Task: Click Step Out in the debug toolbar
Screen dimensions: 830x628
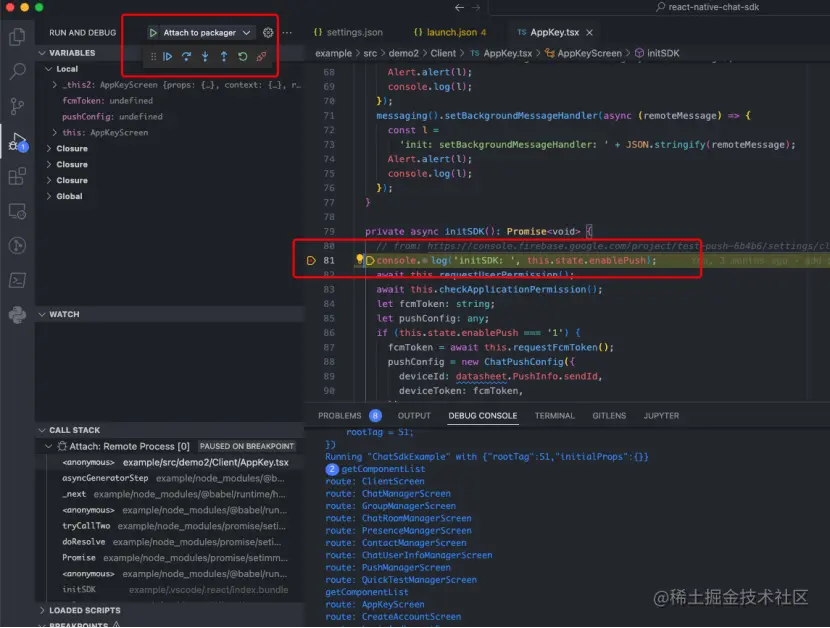Action: pyautogui.click(x=224, y=57)
